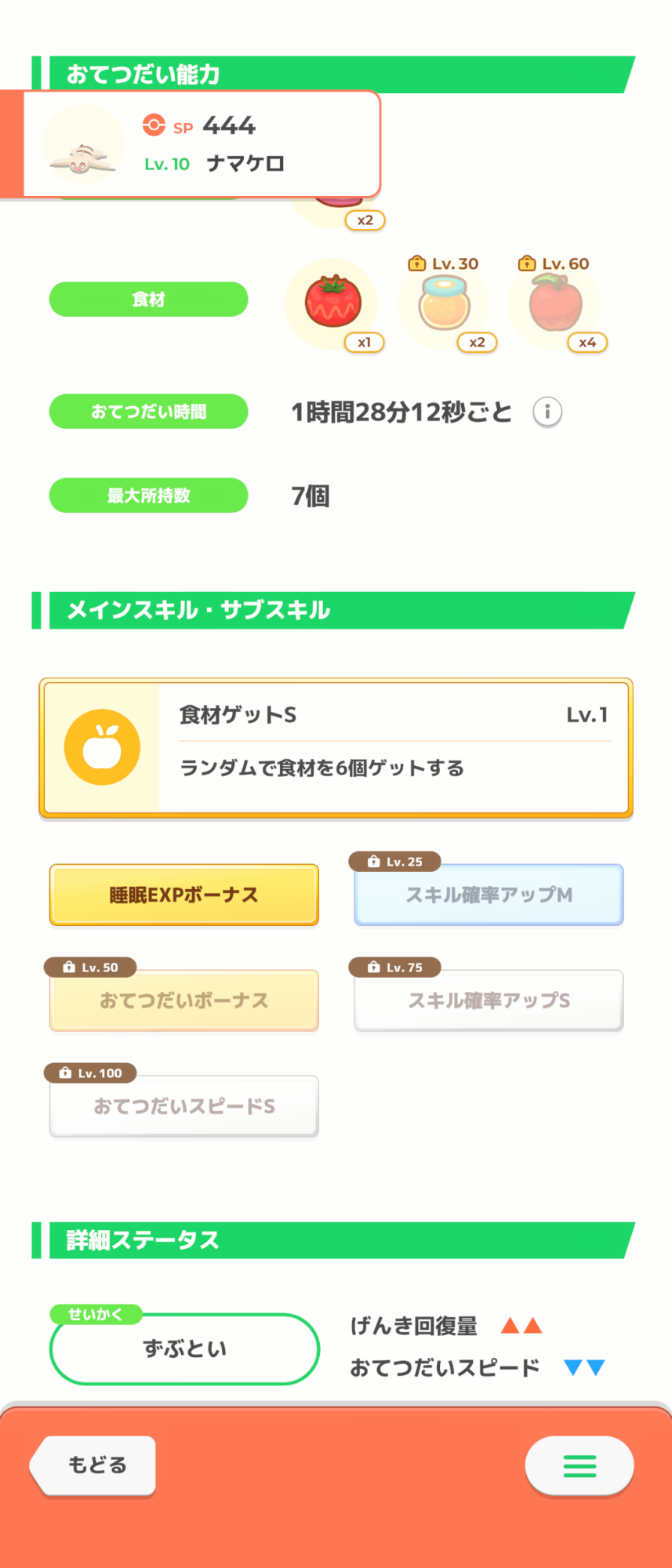Open the hamburger menu button
Image resolution: width=672 pixels, height=1568 pixels.
click(579, 1465)
